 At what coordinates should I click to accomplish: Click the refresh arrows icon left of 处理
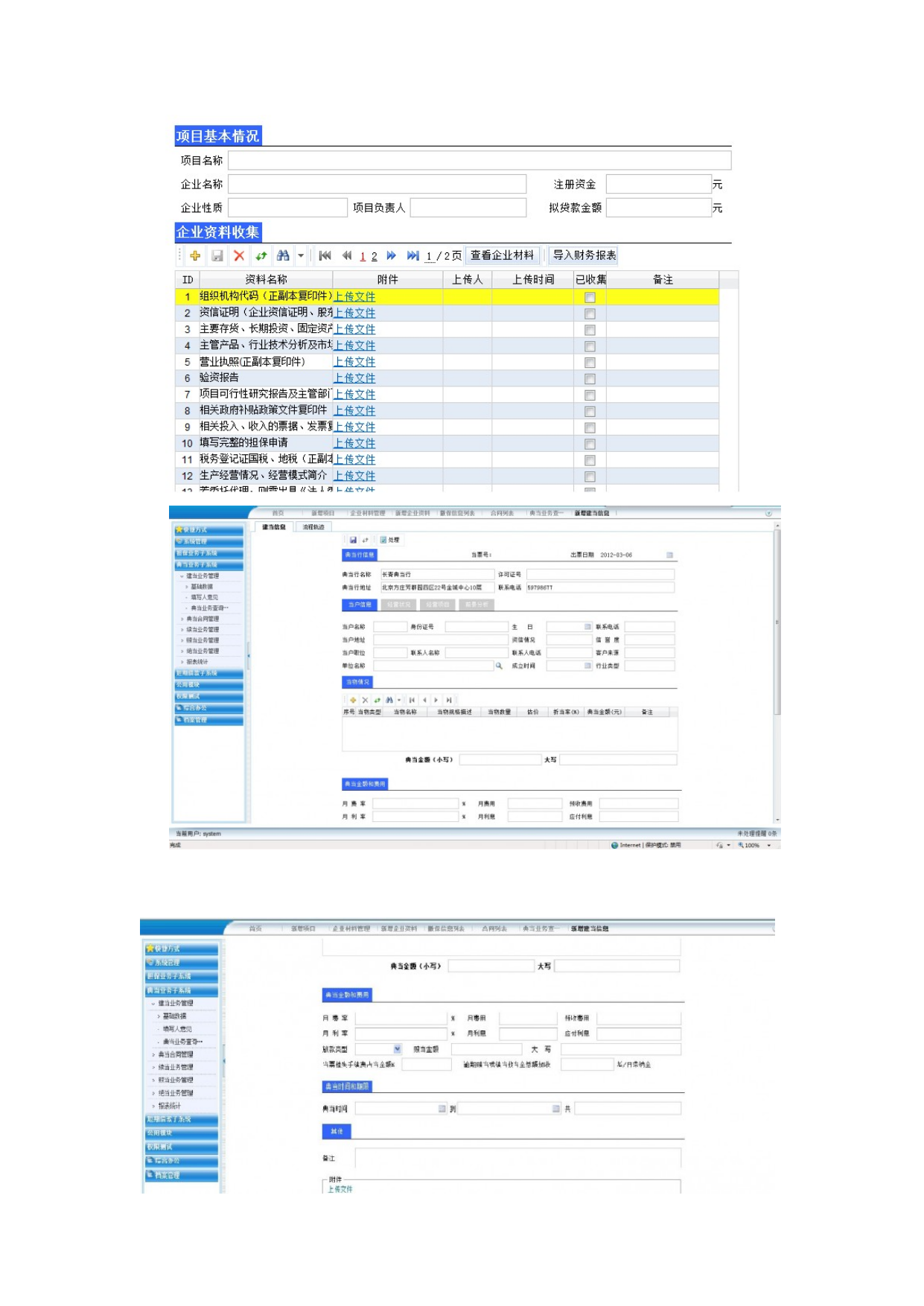(365, 540)
